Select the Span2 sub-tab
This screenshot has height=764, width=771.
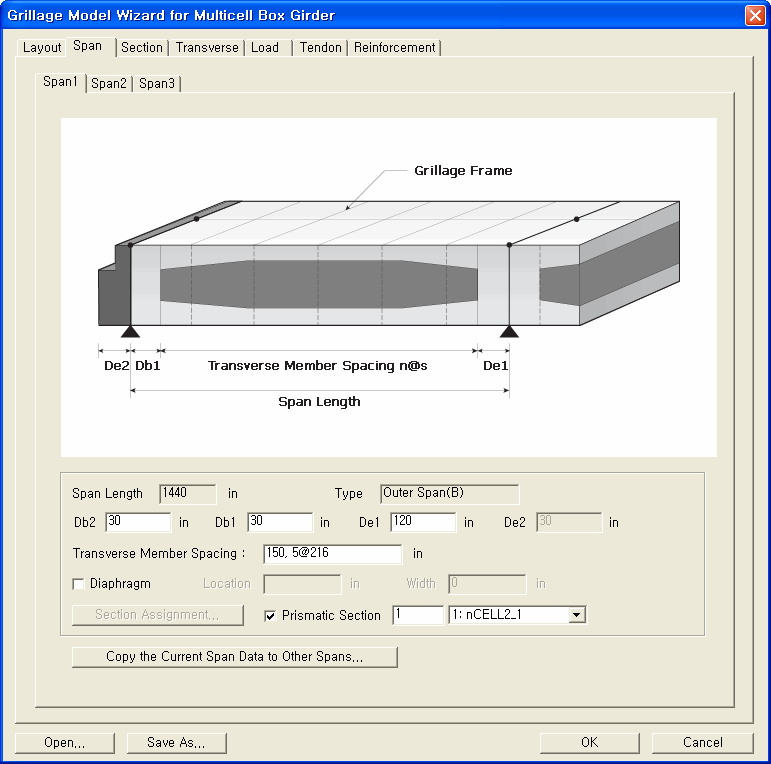pyautogui.click(x=109, y=84)
